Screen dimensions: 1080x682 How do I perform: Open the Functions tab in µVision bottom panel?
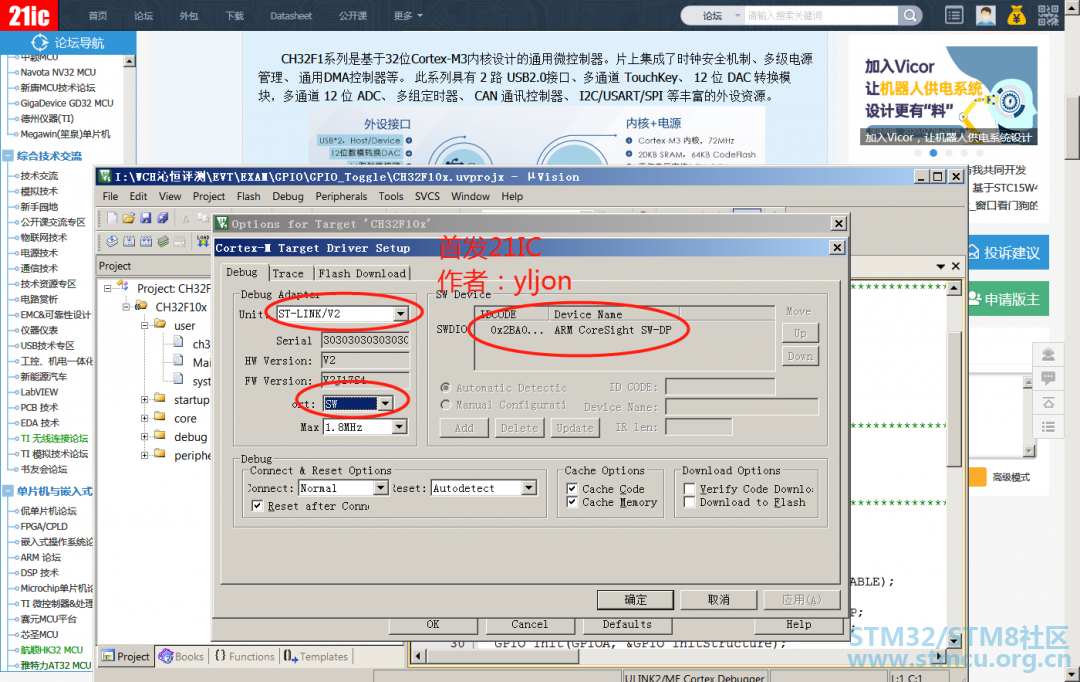click(x=245, y=657)
